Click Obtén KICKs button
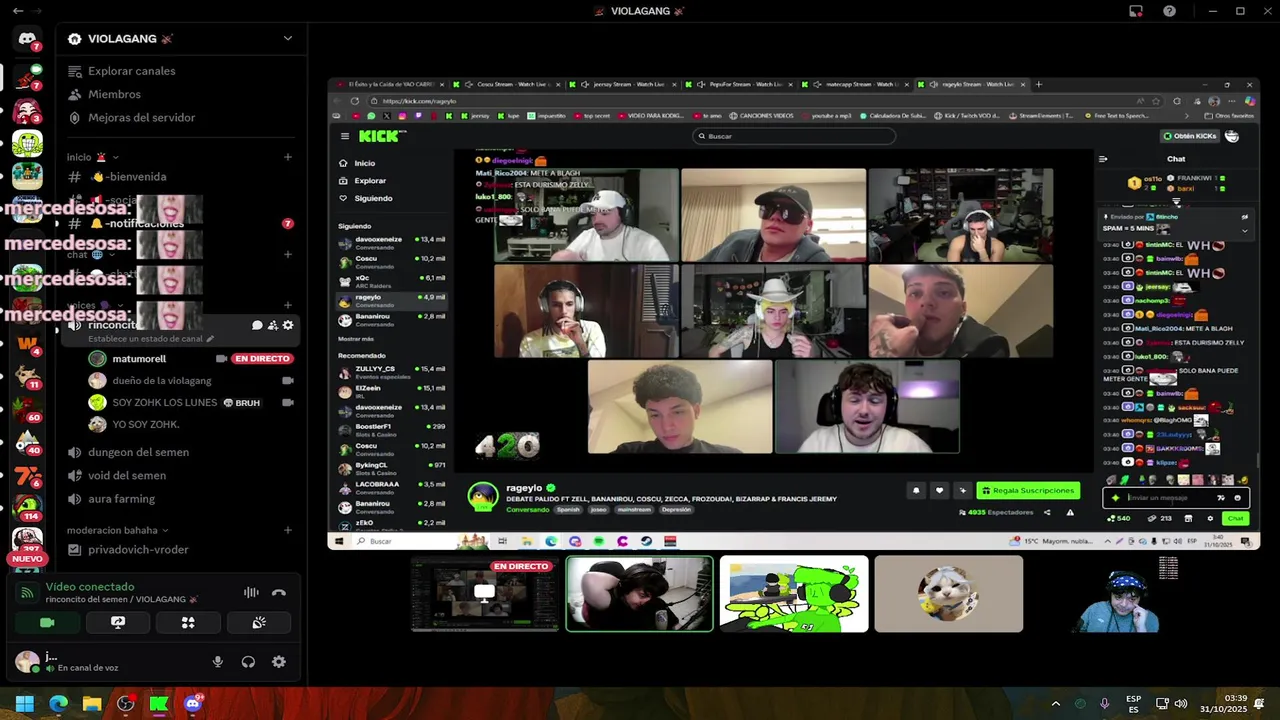 click(1190, 136)
